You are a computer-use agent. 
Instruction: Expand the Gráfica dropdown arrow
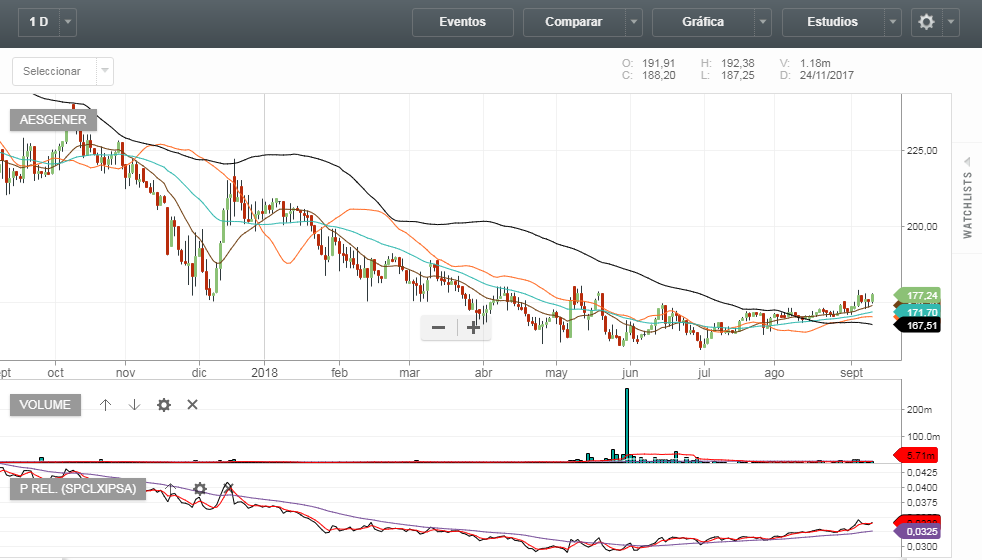click(x=763, y=22)
